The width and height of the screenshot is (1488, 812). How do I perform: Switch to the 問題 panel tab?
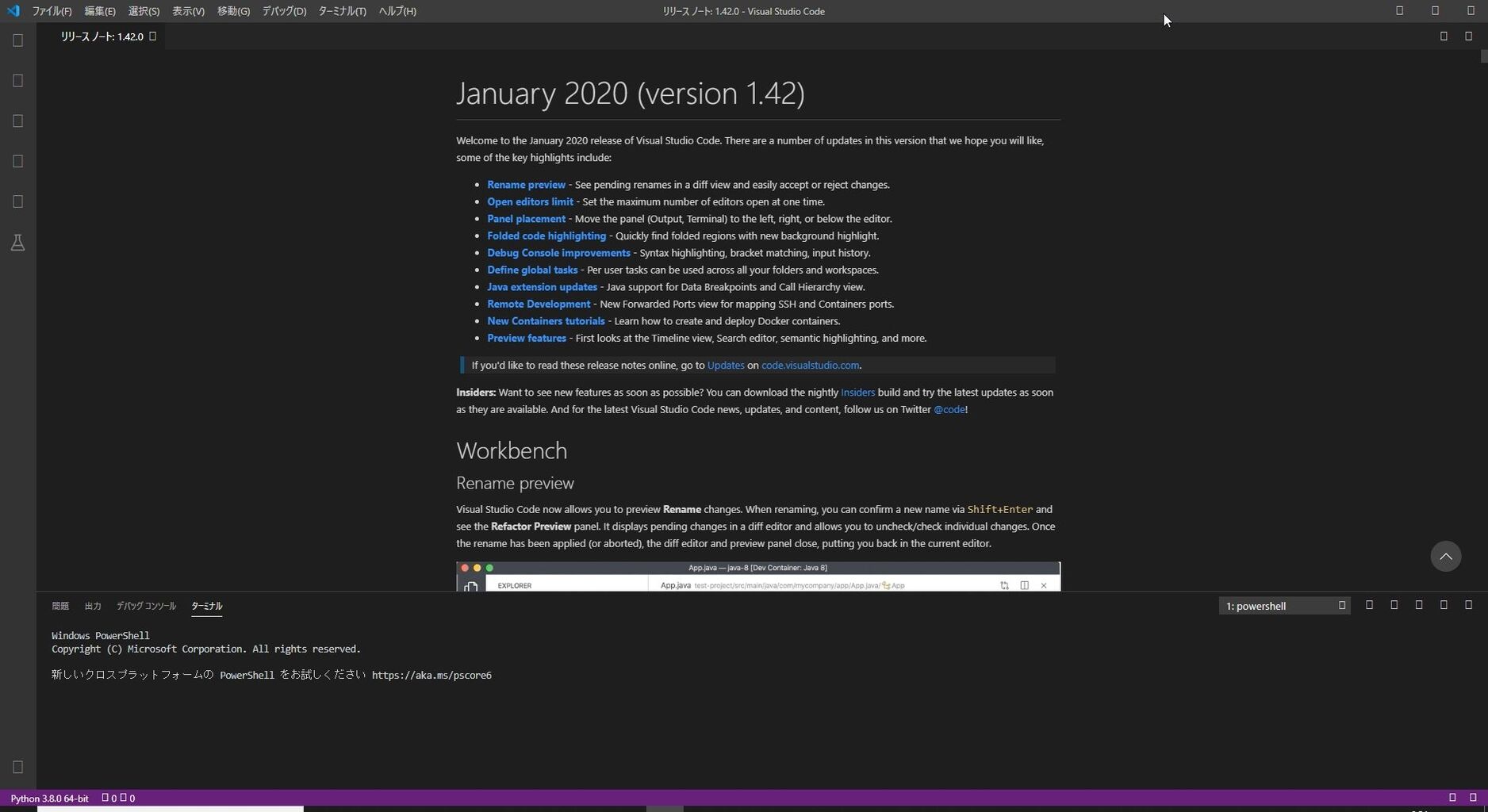click(x=60, y=606)
